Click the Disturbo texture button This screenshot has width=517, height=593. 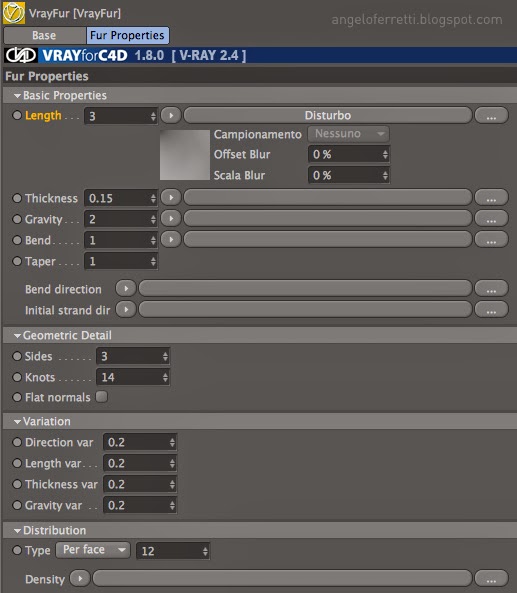tap(328, 115)
